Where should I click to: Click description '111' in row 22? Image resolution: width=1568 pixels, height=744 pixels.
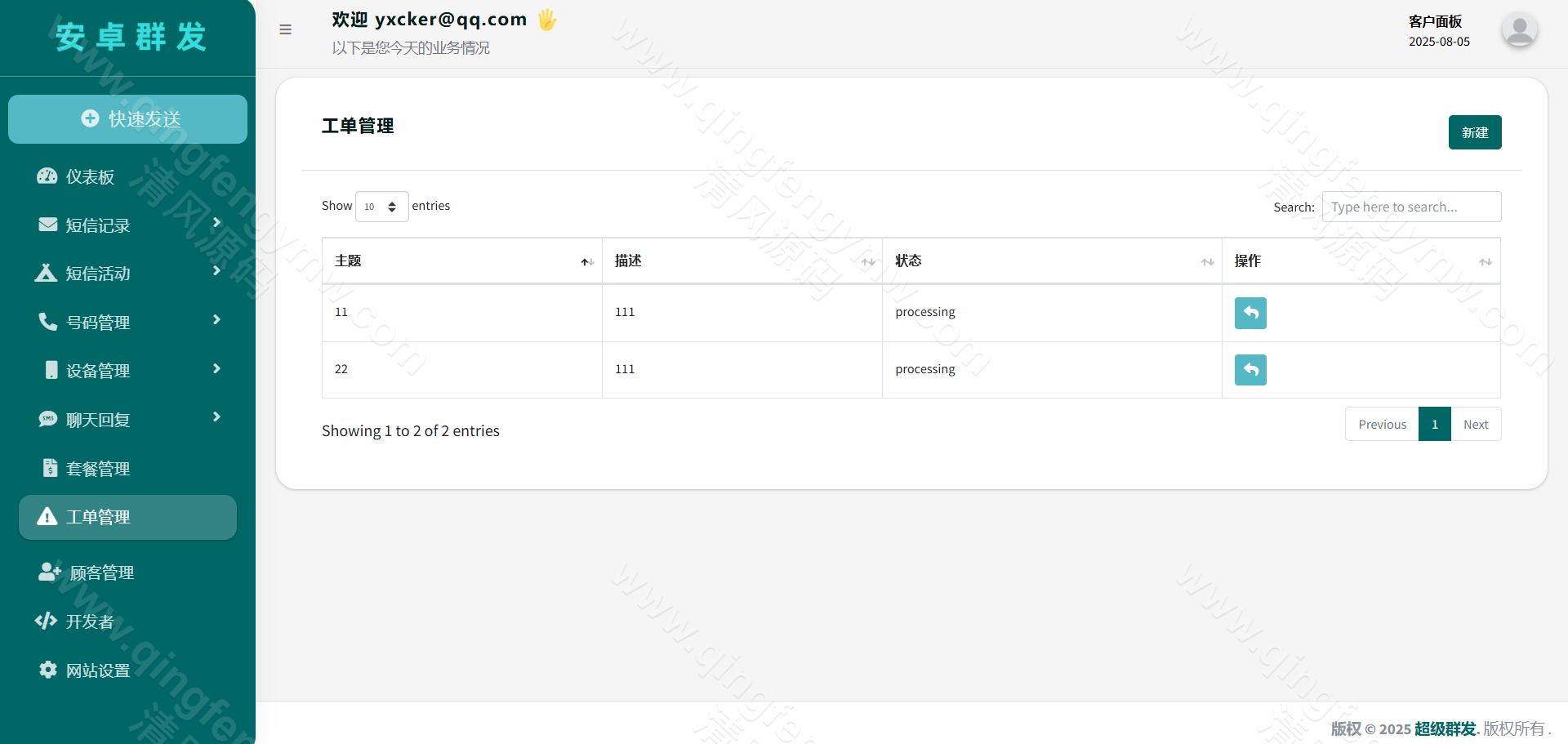(625, 369)
